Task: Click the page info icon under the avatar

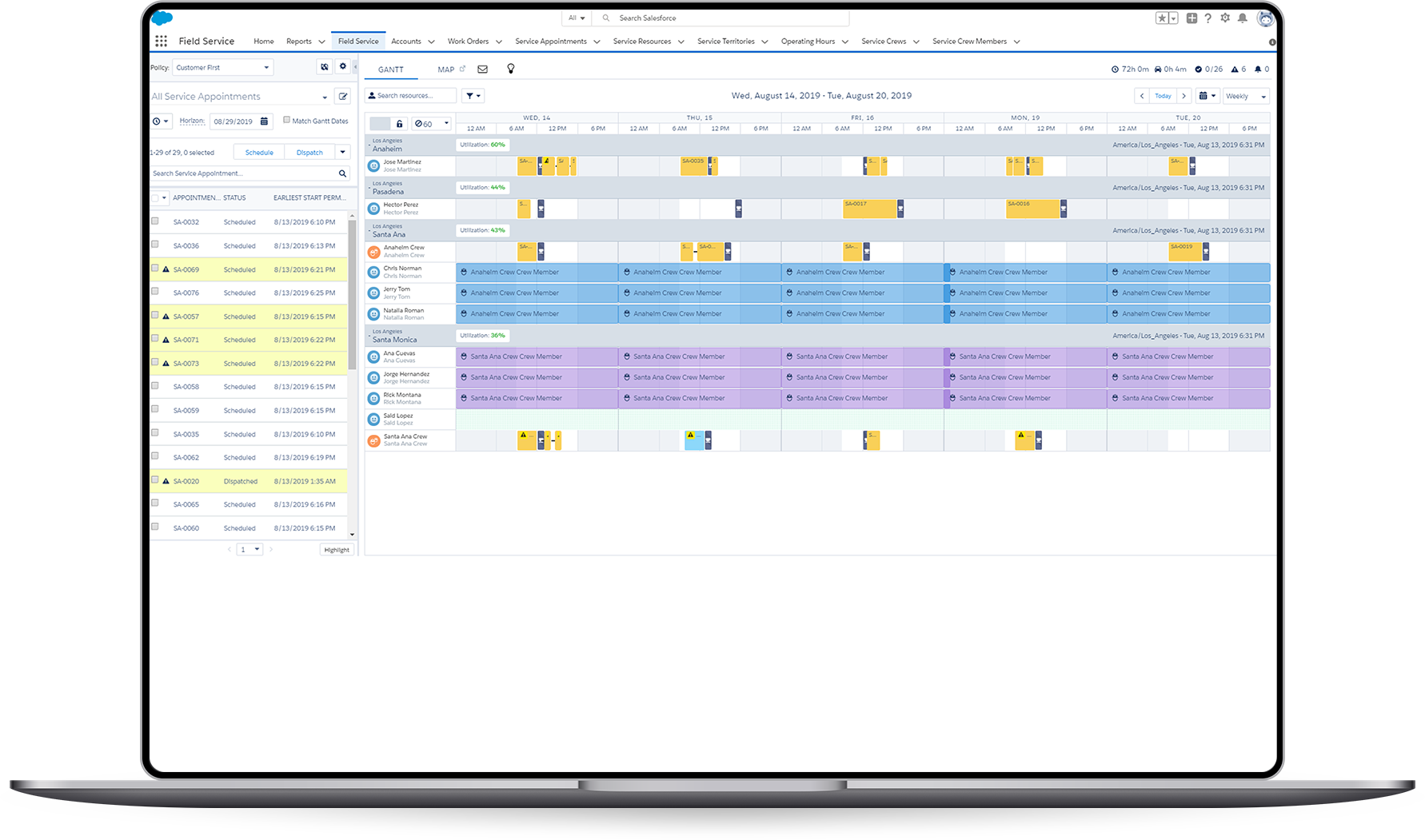Action: coord(1271,42)
